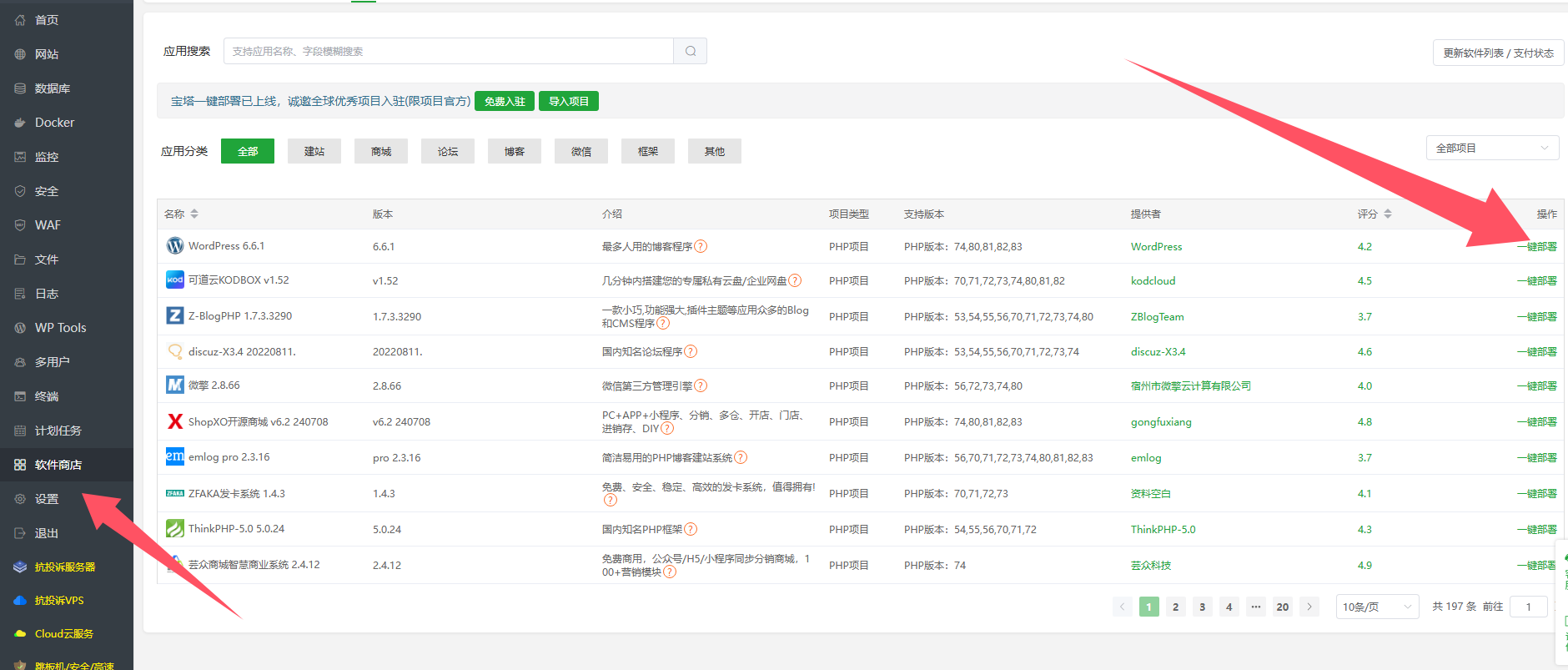The image size is (1568, 670).
Task: Click the WordPress logo in first row
Action: click(x=175, y=245)
